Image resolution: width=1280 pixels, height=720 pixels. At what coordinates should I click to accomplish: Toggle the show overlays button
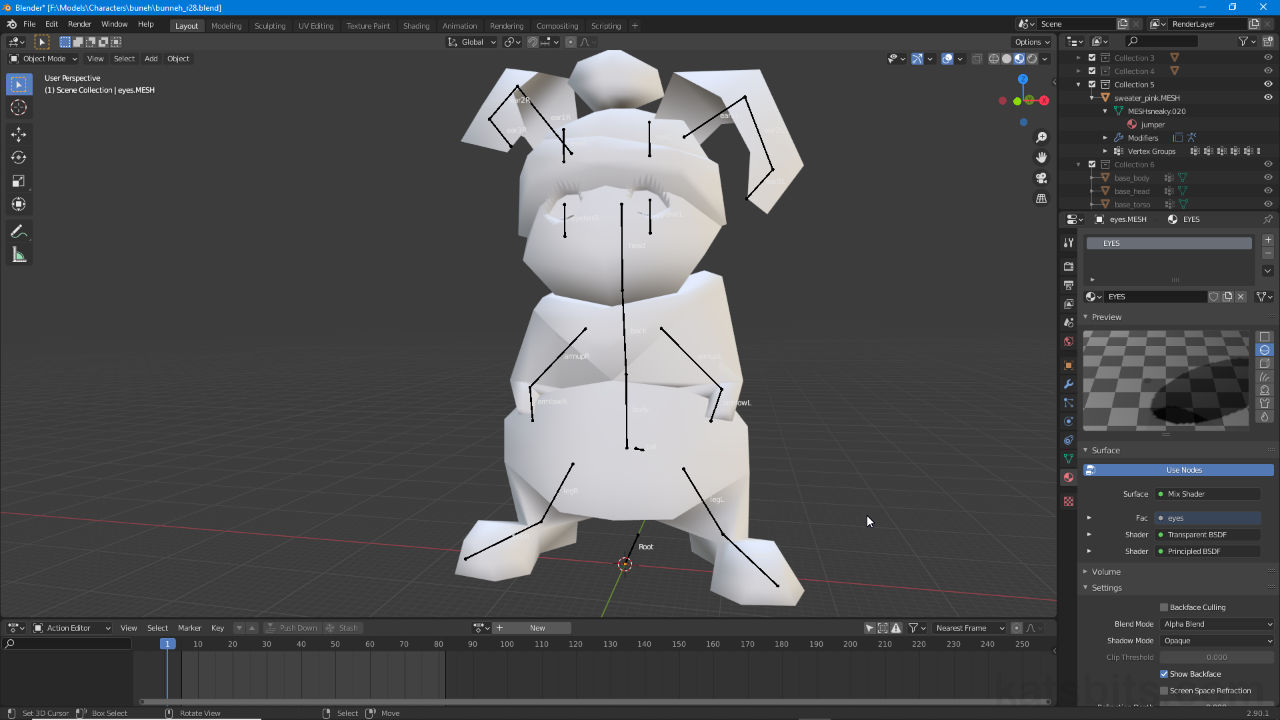(x=947, y=58)
